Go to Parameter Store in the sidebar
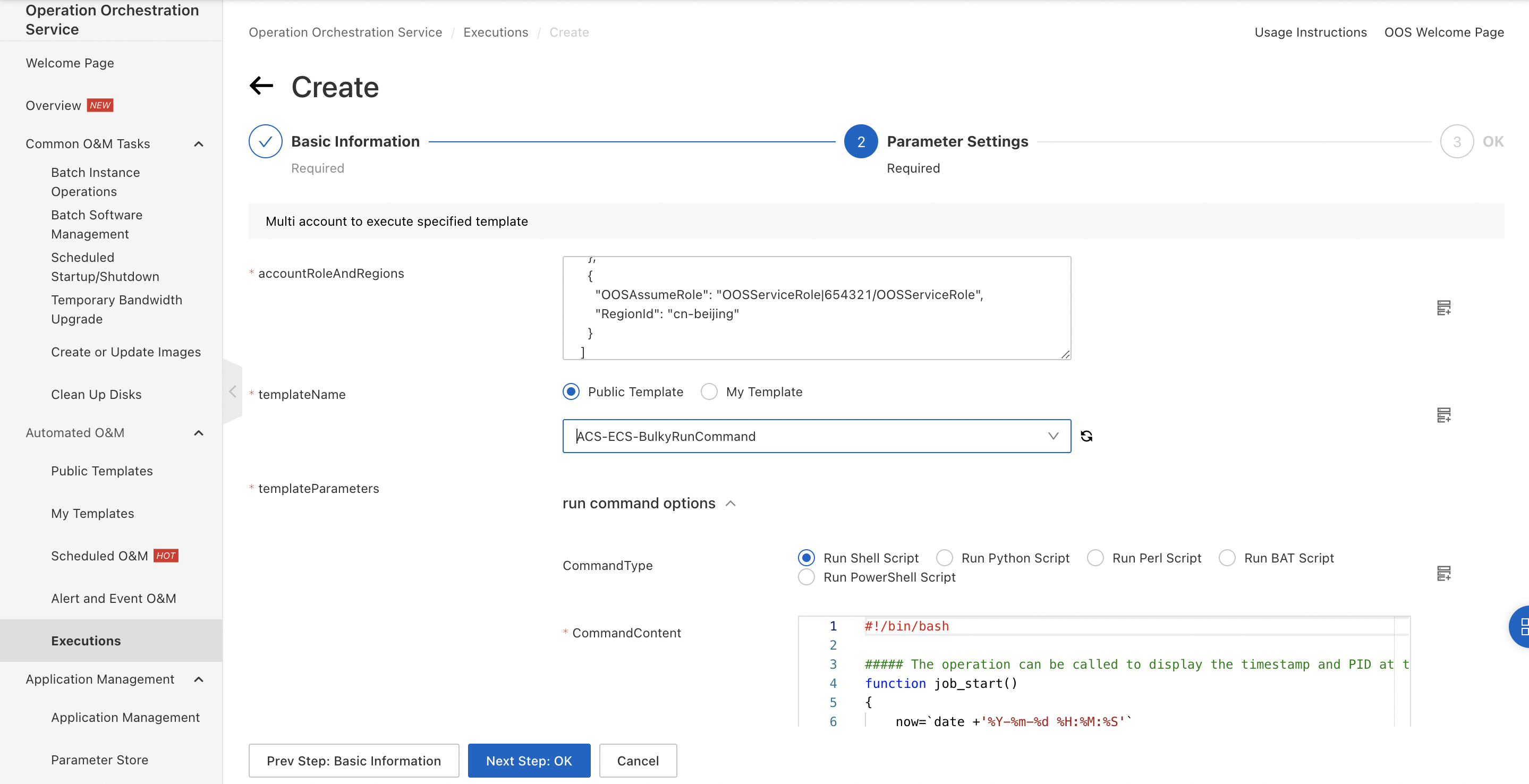 tap(99, 760)
